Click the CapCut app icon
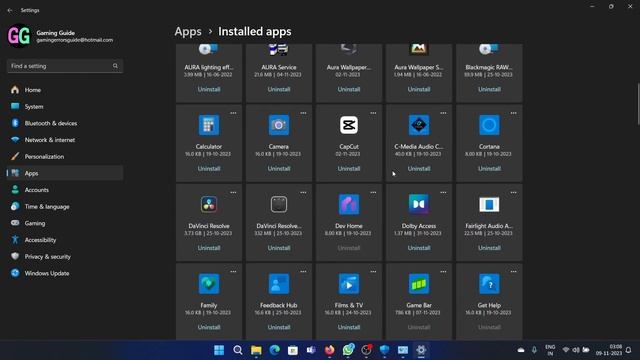Viewport: 640px width, 360px height. pyautogui.click(x=349, y=125)
